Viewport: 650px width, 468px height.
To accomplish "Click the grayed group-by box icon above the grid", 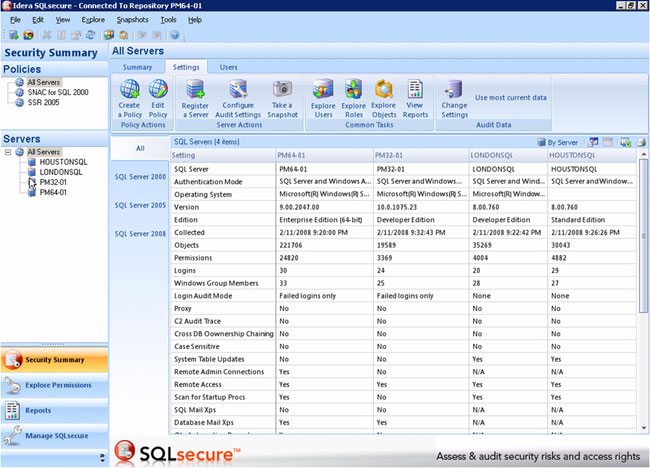I will pos(607,142).
